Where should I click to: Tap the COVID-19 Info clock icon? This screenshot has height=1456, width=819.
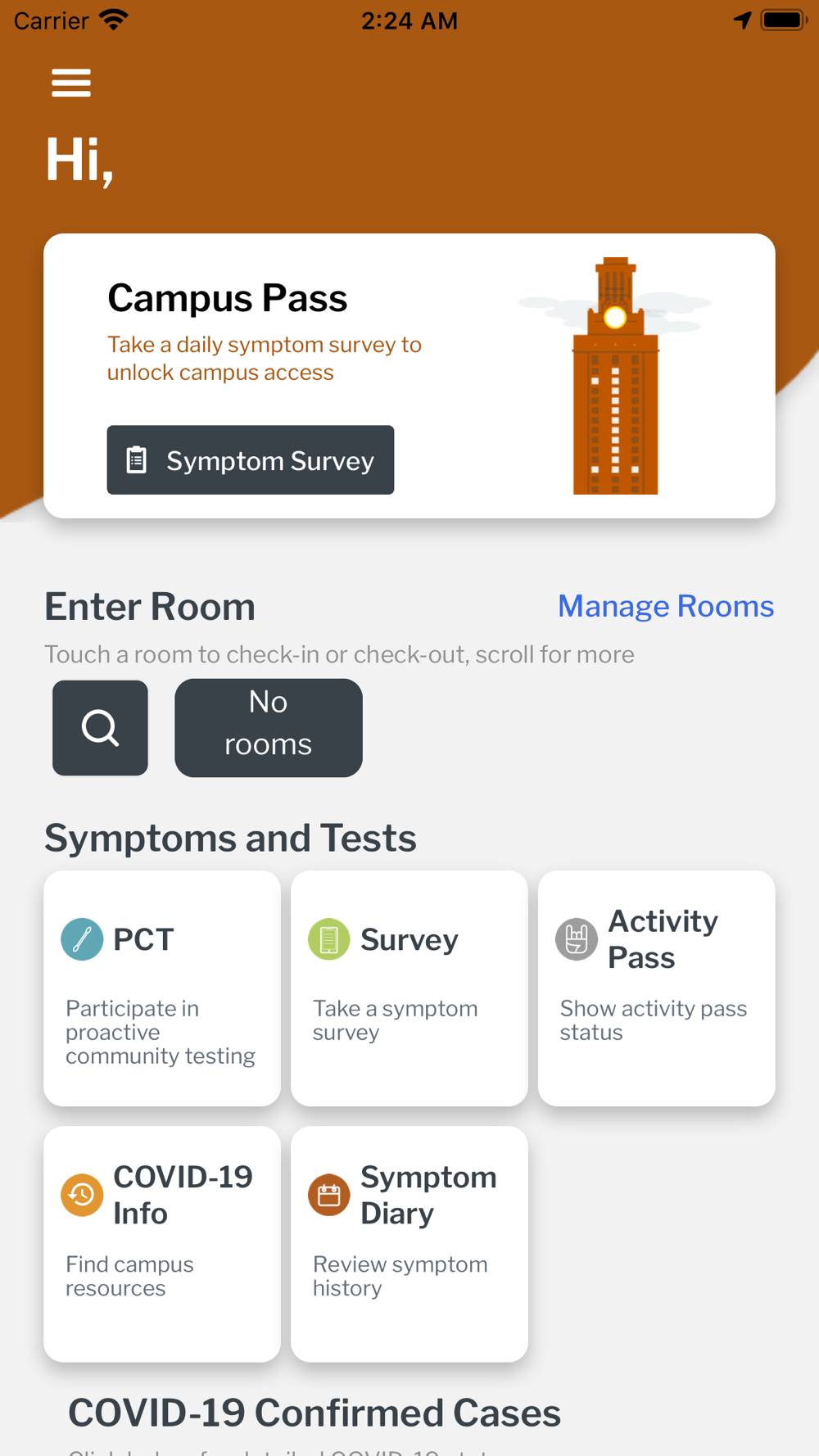[x=82, y=1195]
